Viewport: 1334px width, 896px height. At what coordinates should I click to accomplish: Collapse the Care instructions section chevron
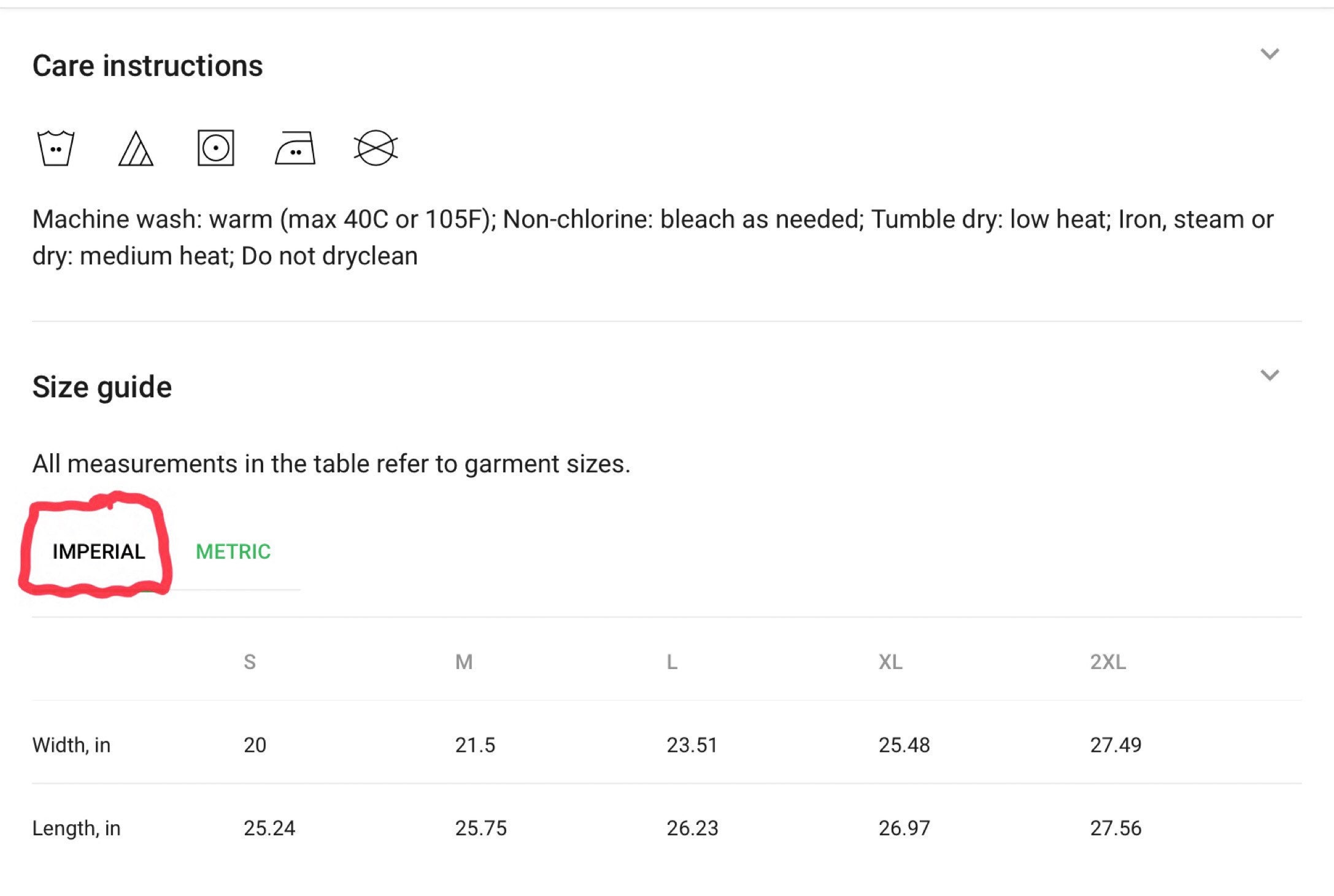(1270, 54)
